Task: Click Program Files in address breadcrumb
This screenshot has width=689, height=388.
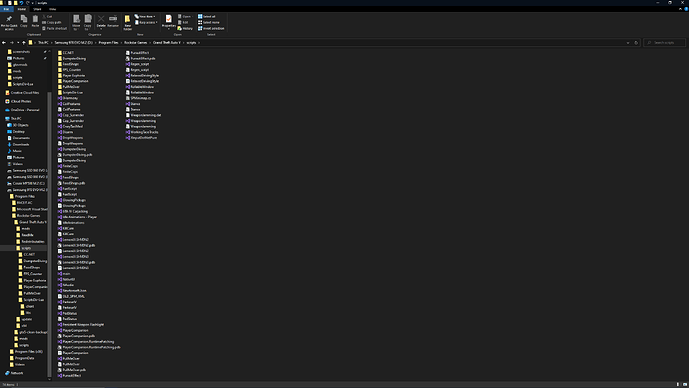Action: click(109, 43)
